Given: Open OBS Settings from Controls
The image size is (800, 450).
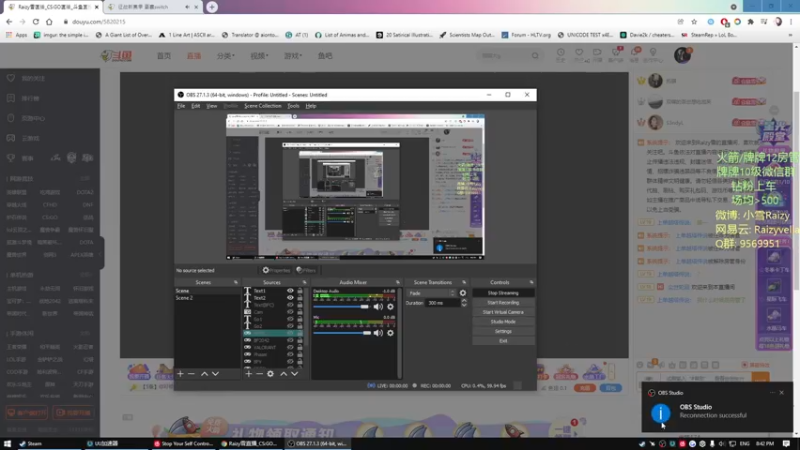Looking at the screenshot, I should point(503,331).
